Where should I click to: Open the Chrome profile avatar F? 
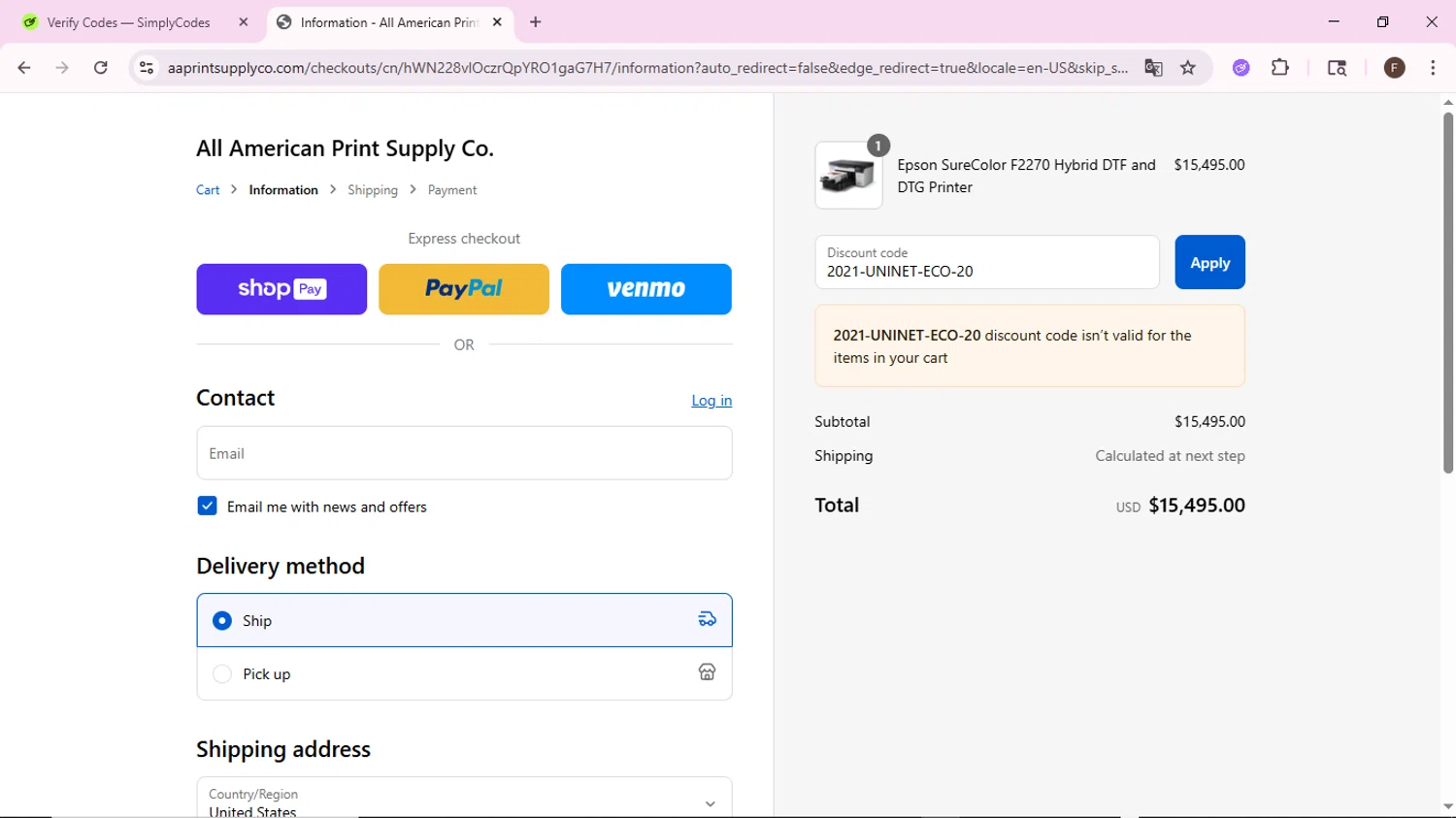[1395, 68]
